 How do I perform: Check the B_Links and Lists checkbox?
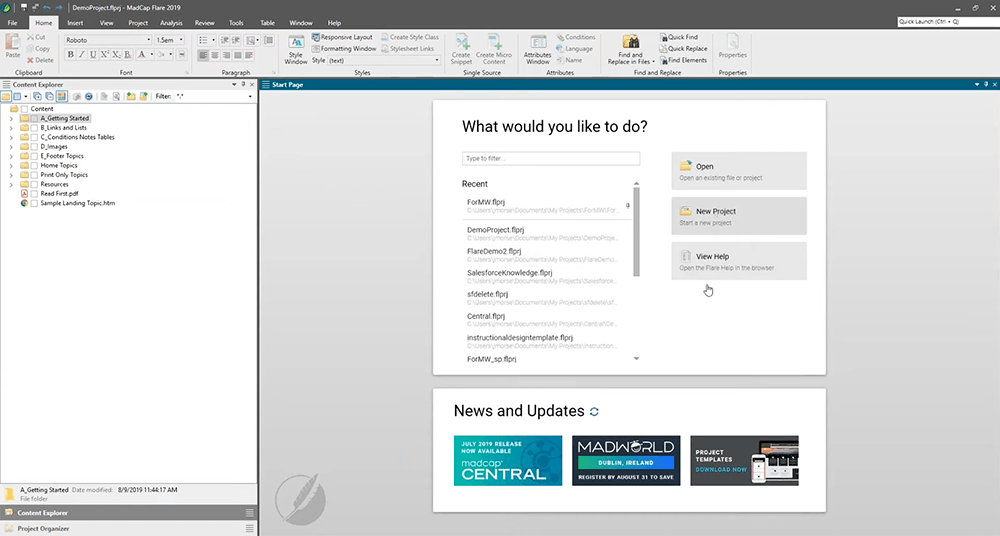click(x=34, y=128)
